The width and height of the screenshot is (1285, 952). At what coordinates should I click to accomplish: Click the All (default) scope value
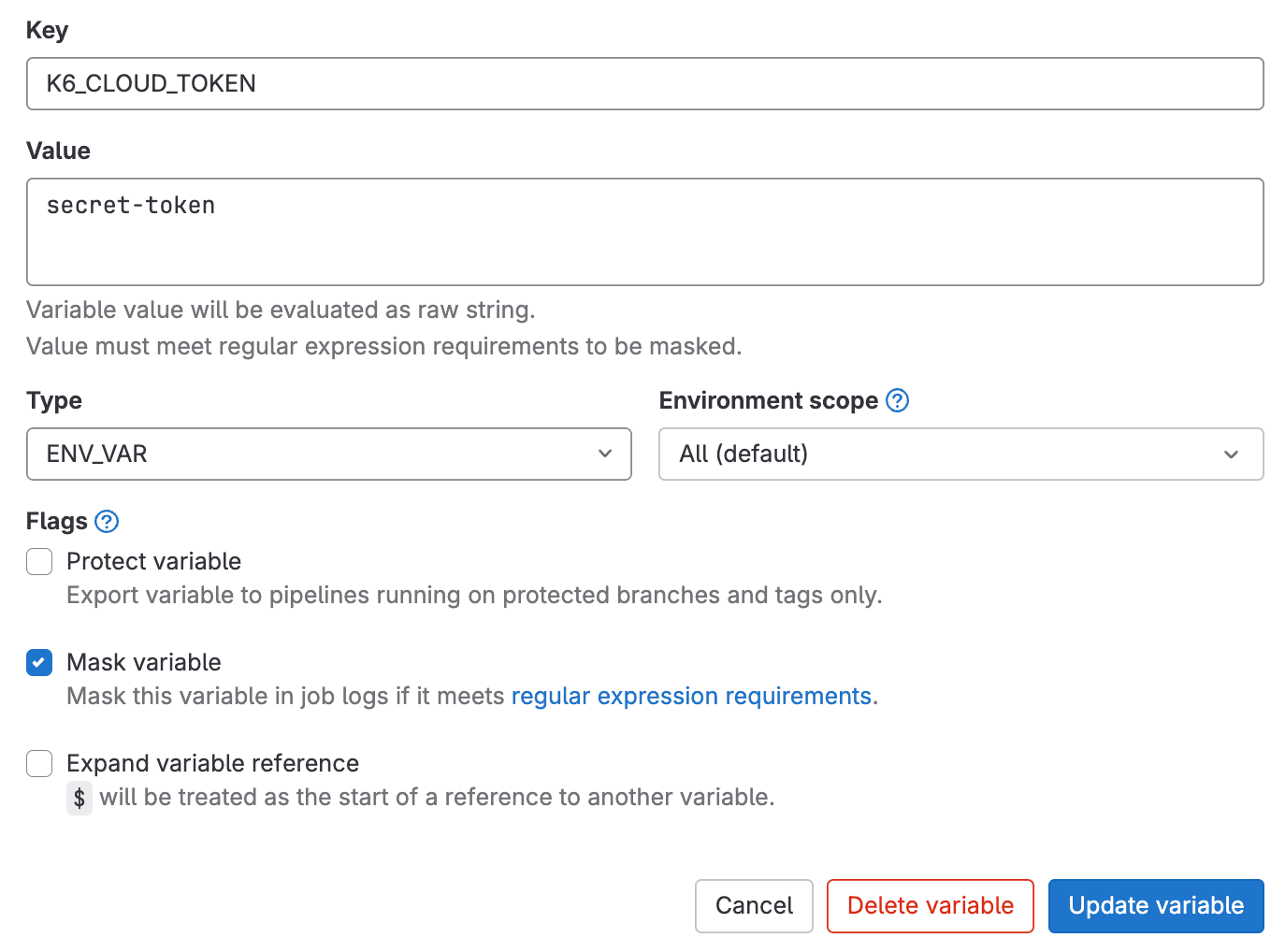744,454
